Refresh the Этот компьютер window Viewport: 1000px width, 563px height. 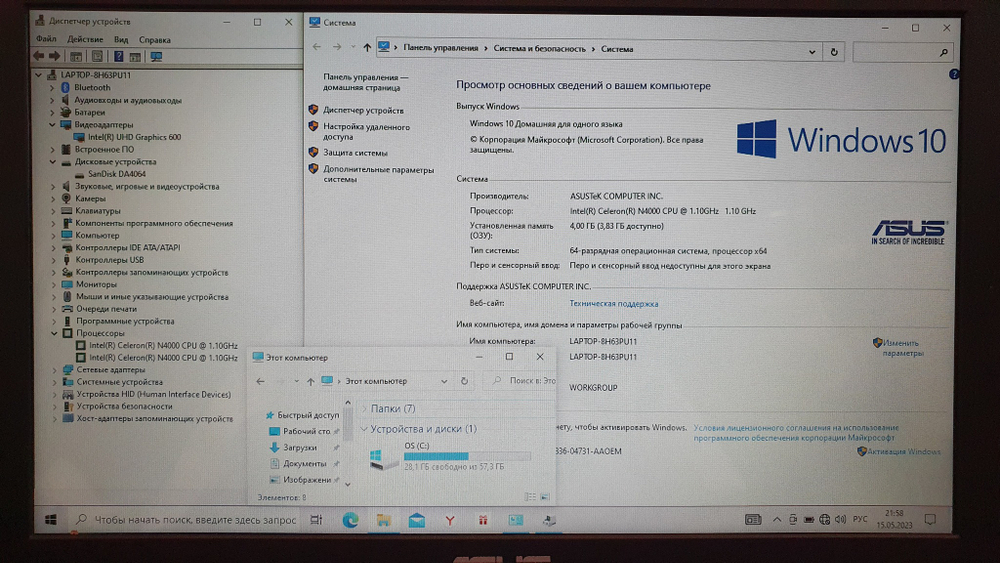pyautogui.click(x=464, y=381)
